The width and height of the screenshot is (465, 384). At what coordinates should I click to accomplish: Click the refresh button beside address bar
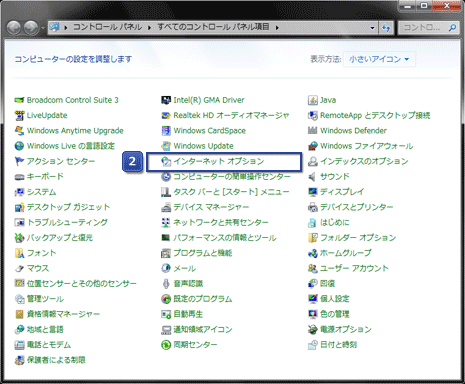(x=386, y=28)
